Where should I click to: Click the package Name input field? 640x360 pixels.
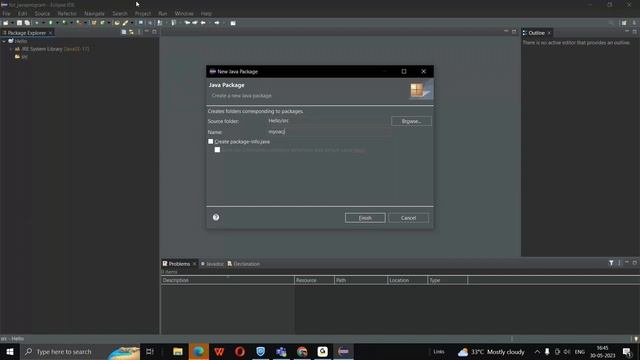(328, 132)
